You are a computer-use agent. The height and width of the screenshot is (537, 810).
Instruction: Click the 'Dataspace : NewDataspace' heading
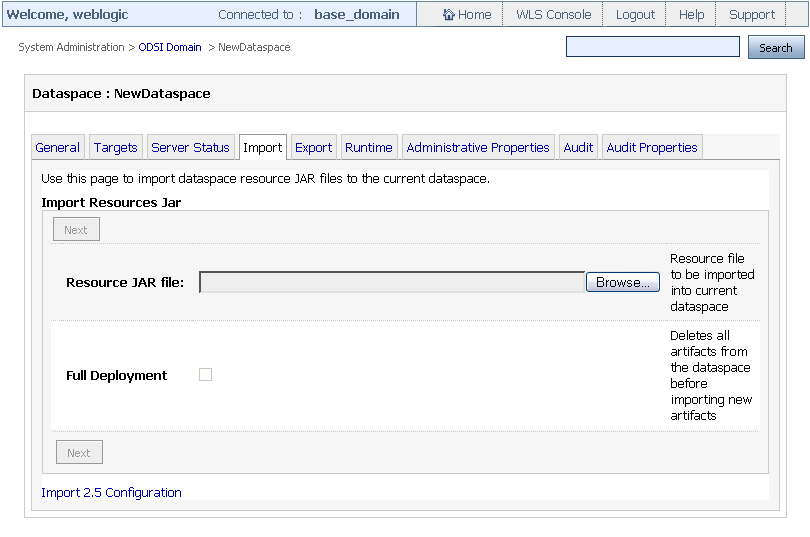[x=121, y=93]
